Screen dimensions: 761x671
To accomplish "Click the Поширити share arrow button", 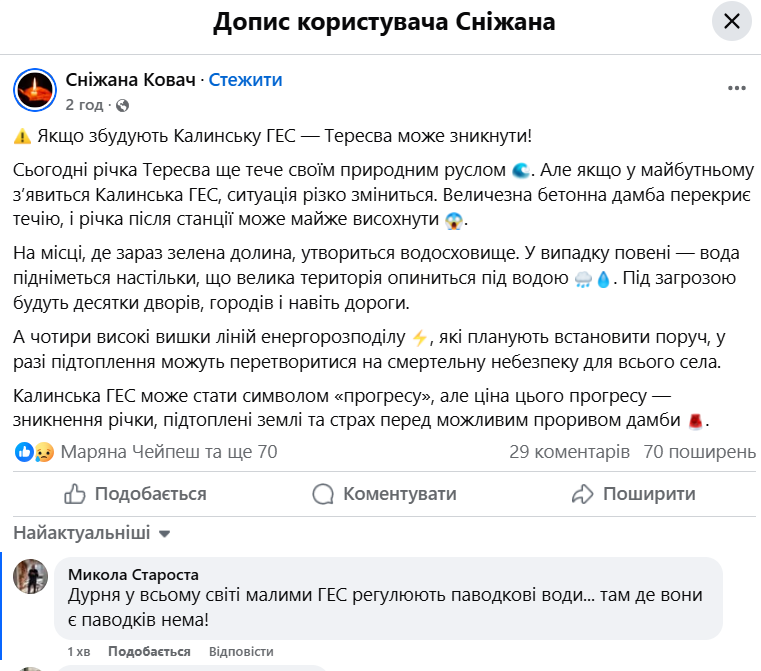I will (x=633, y=494).
